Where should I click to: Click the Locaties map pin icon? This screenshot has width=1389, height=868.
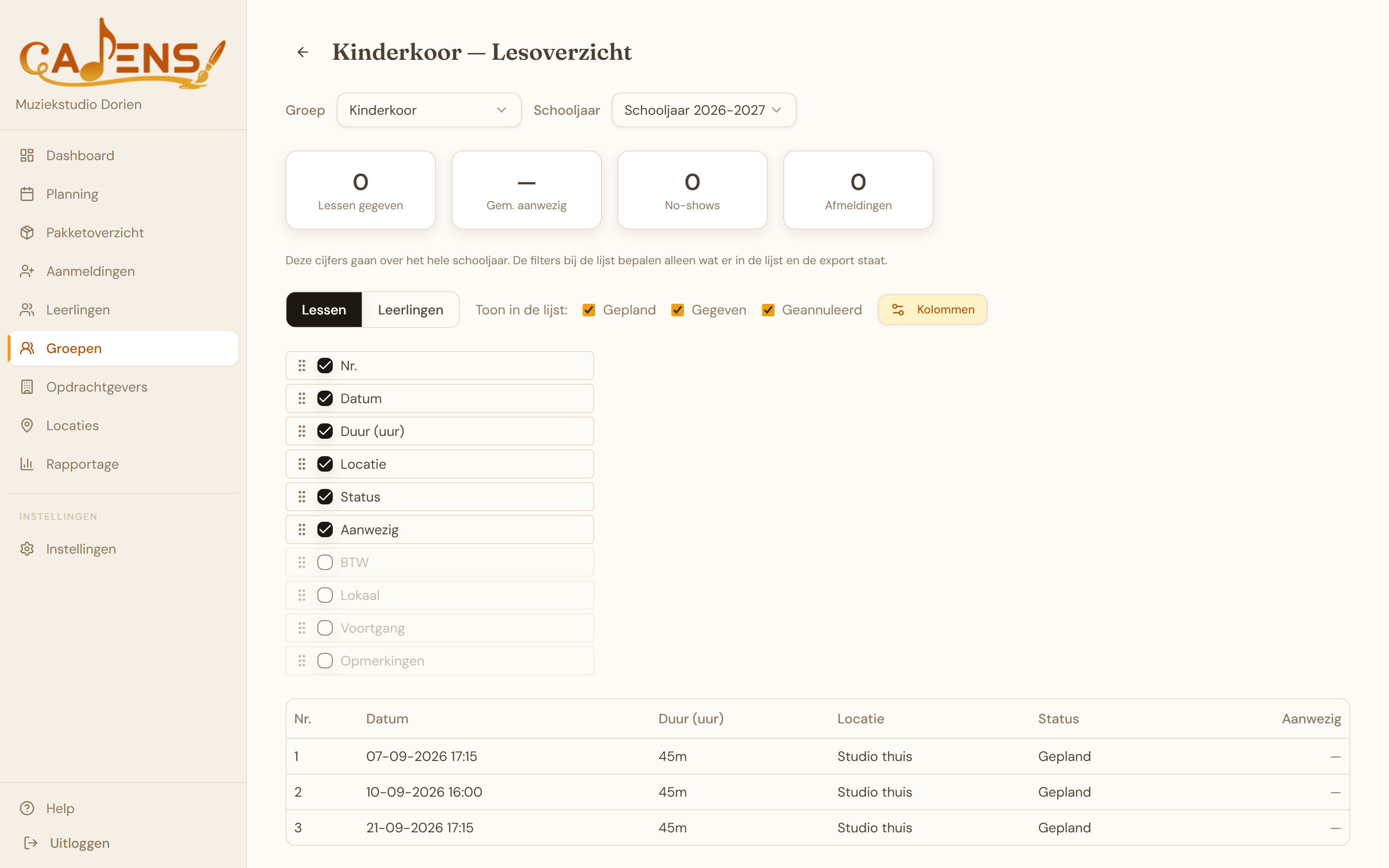[27, 425]
